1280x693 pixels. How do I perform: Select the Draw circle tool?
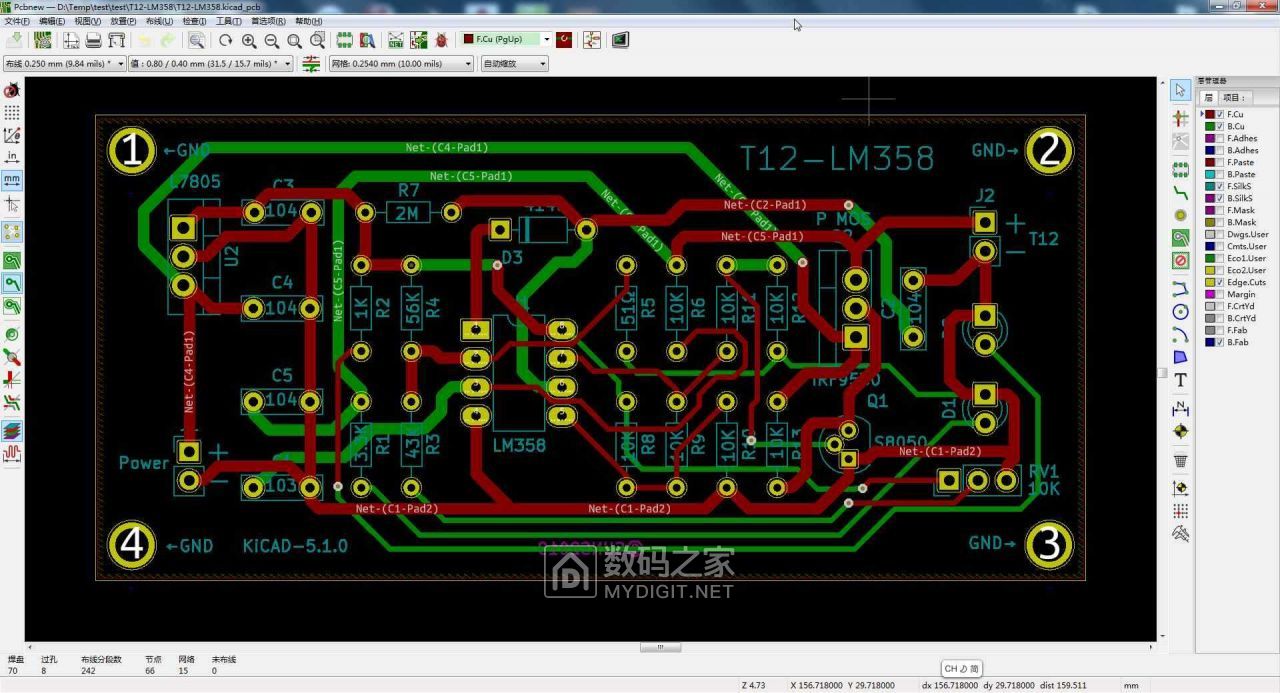[x=1180, y=312]
